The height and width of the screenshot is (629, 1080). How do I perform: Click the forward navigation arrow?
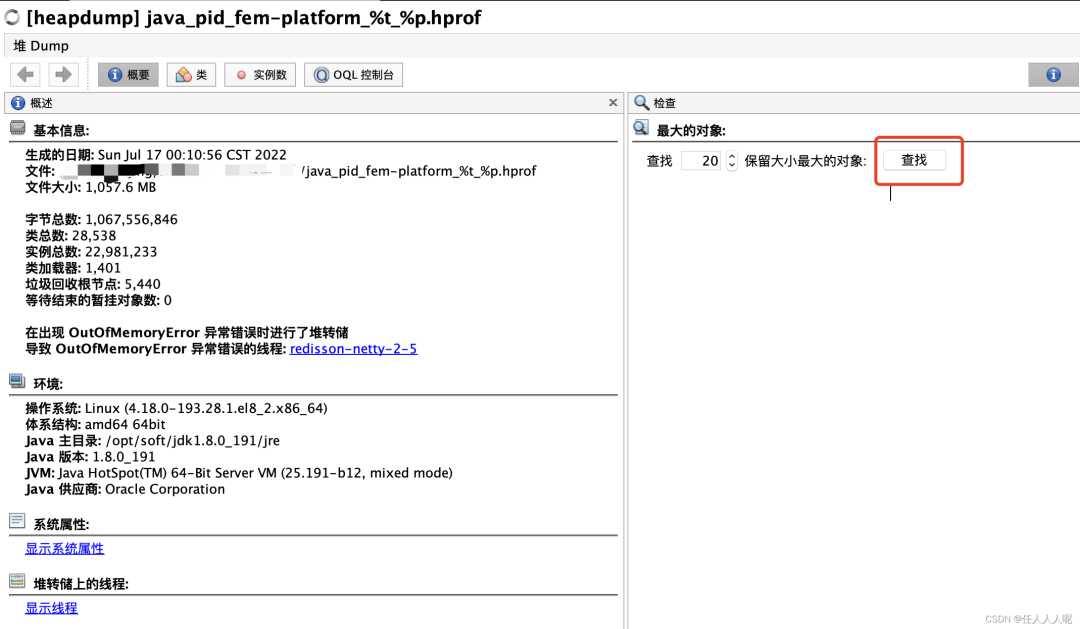(63, 74)
